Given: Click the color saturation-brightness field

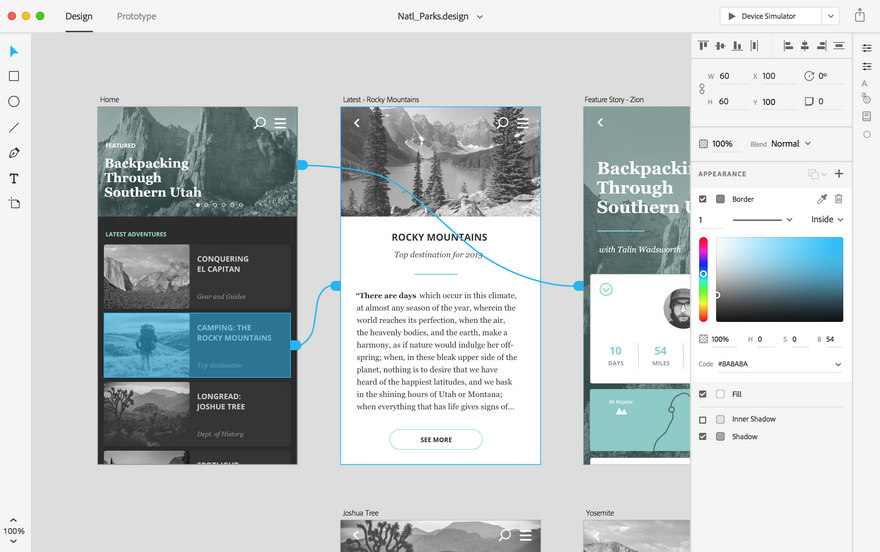Looking at the screenshot, I should [780, 279].
